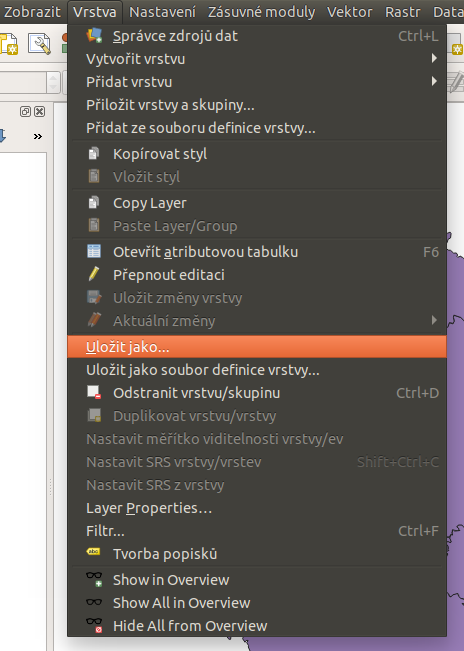Choose Uložit jako... highlighted entry

[x=257, y=347]
